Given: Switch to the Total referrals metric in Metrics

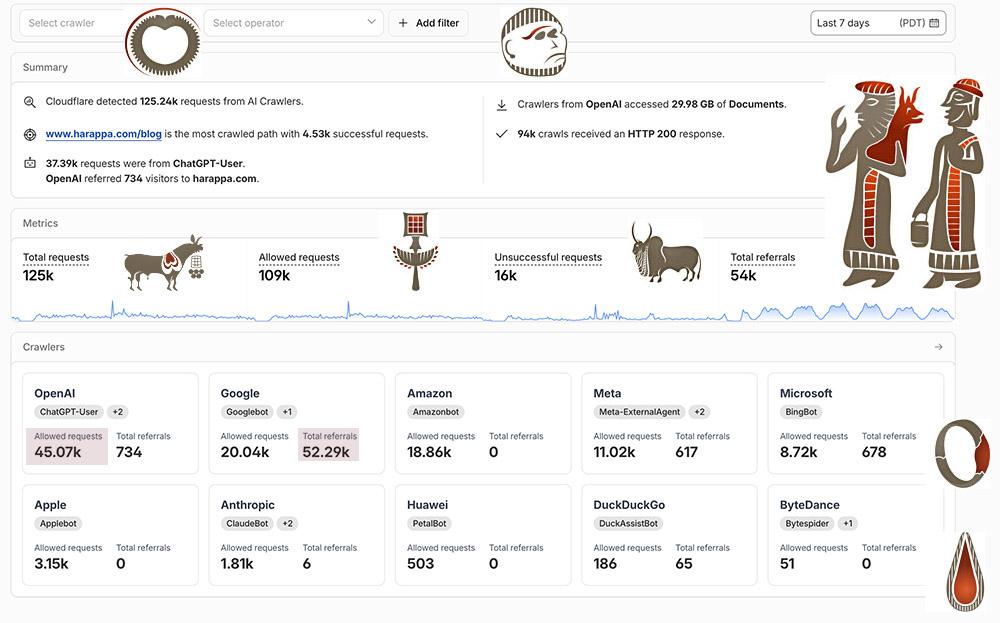Looking at the screenshot, I should point(763,258).
